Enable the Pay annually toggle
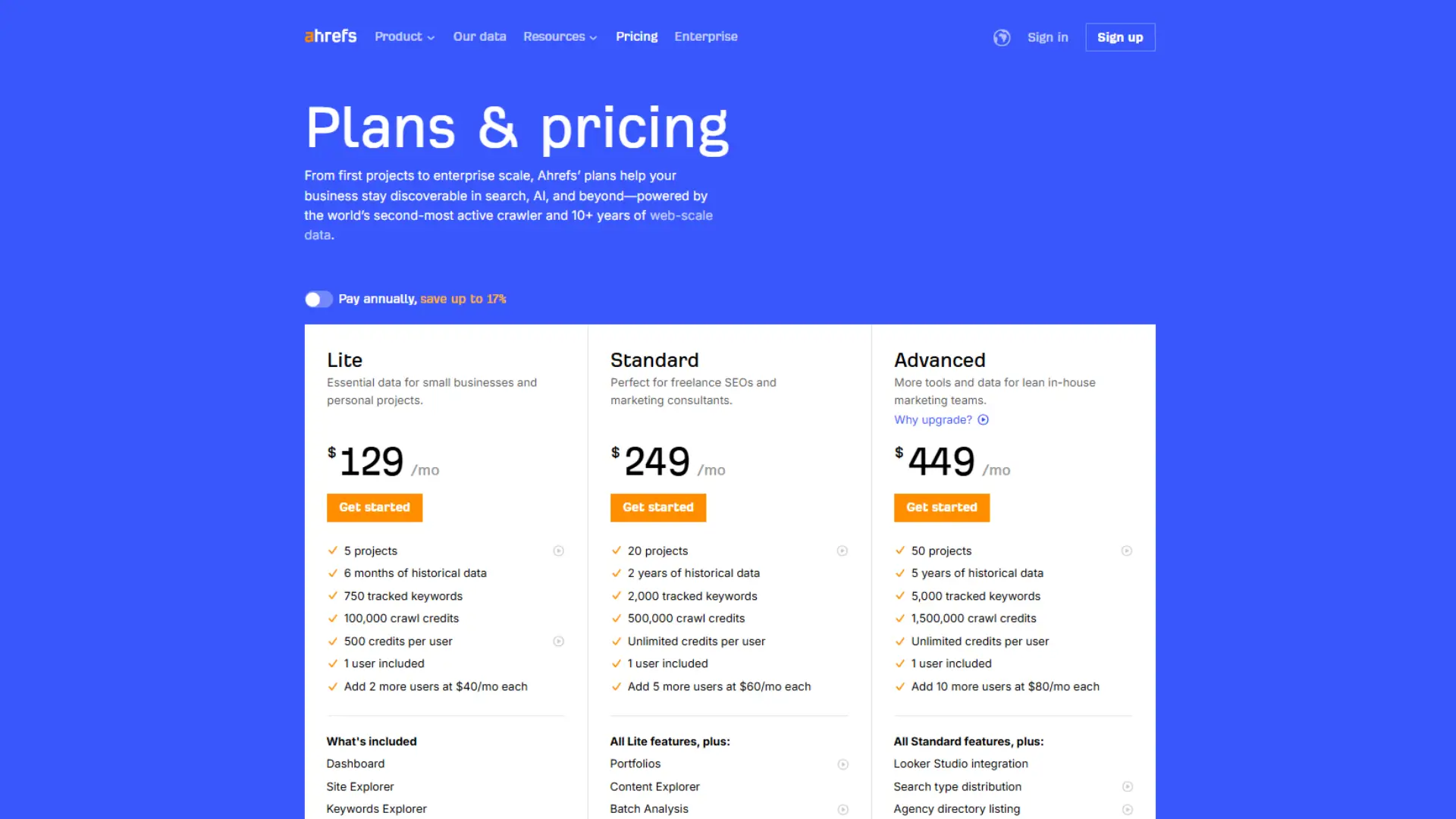The image size is (1456, 819). click(x=318, y=299)
